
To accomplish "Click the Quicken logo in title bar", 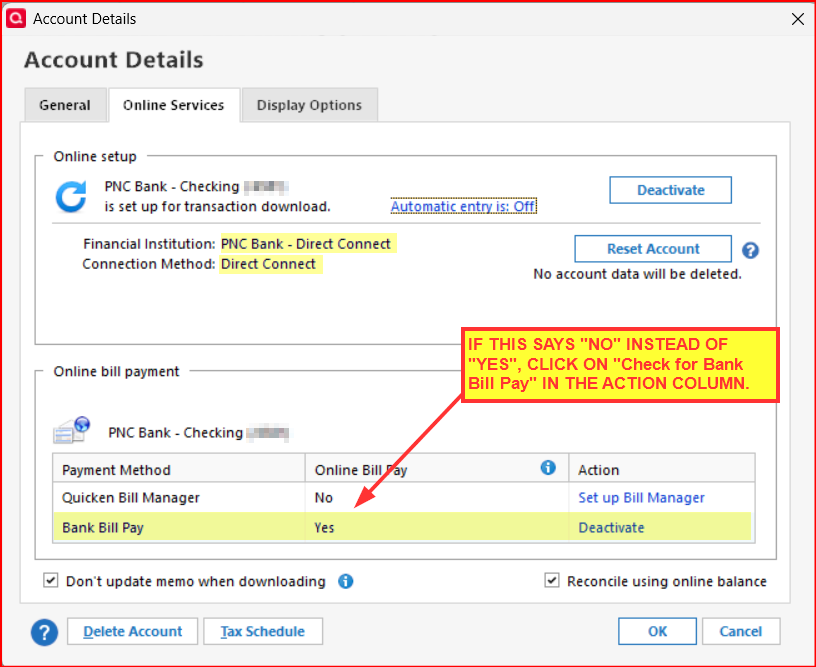I will [16, 18].
